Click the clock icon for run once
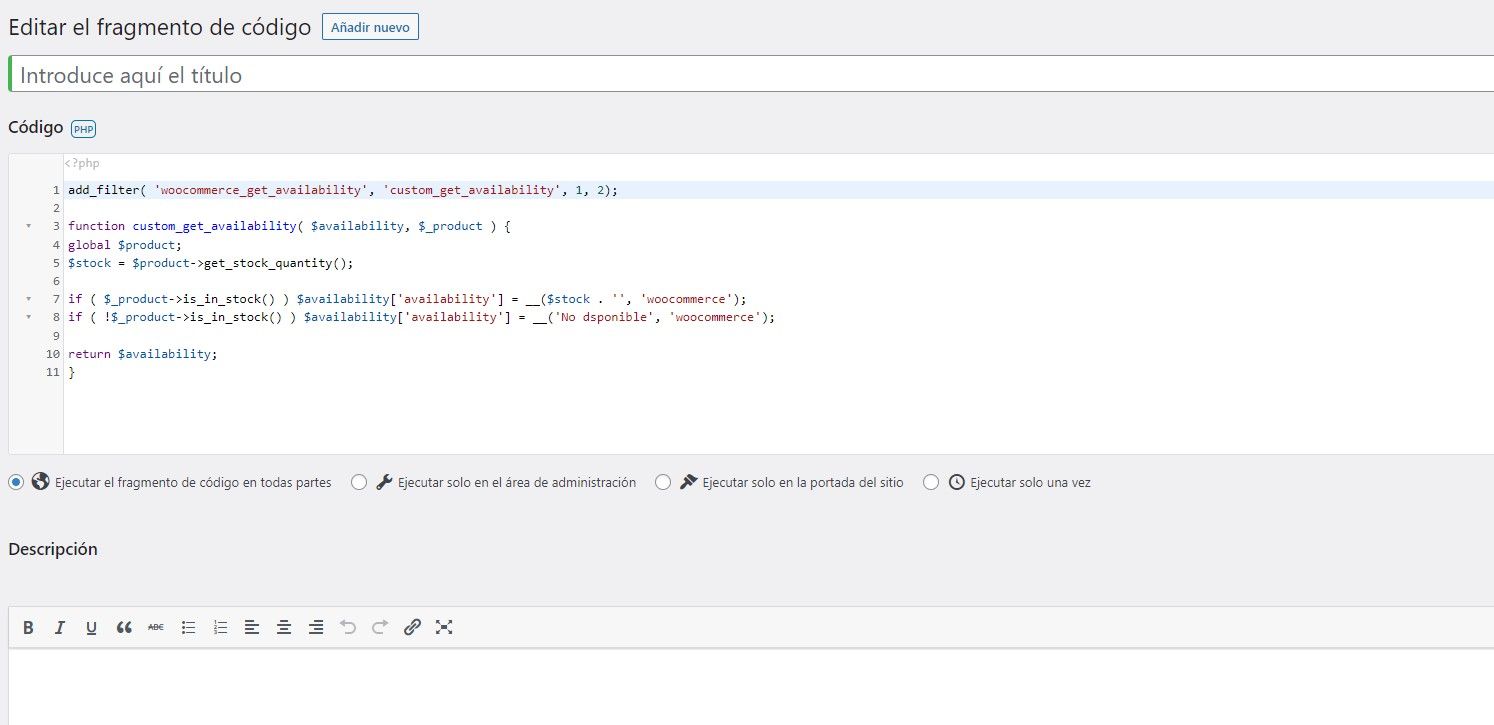 [x=956, y=482]
